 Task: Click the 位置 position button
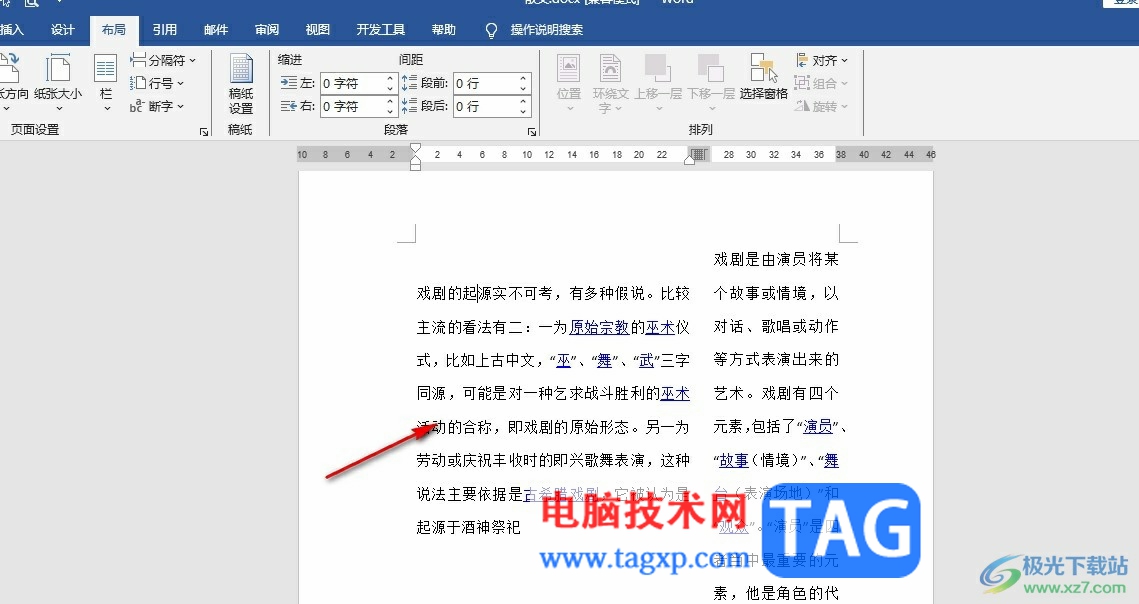(x=569, y=82)
